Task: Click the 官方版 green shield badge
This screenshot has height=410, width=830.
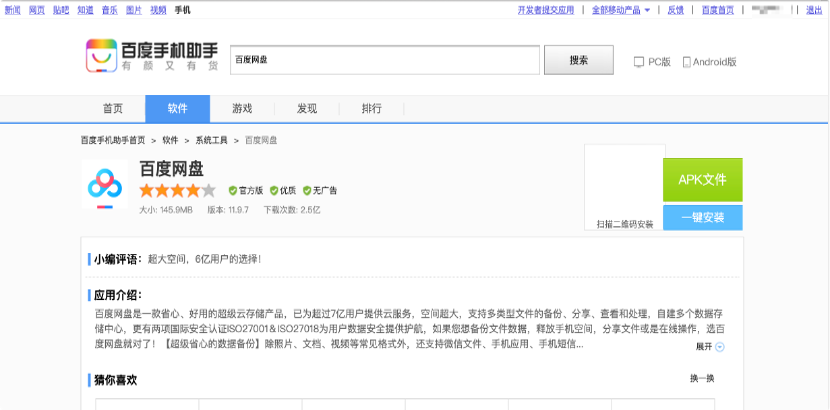Action: [x=232, y=190]
